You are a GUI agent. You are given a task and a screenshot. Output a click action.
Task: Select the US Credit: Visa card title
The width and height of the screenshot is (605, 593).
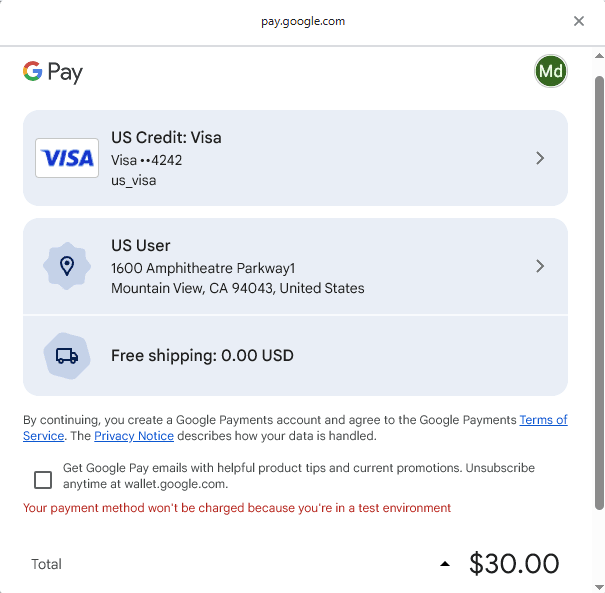pyautogui.click(x=166, y=137)
